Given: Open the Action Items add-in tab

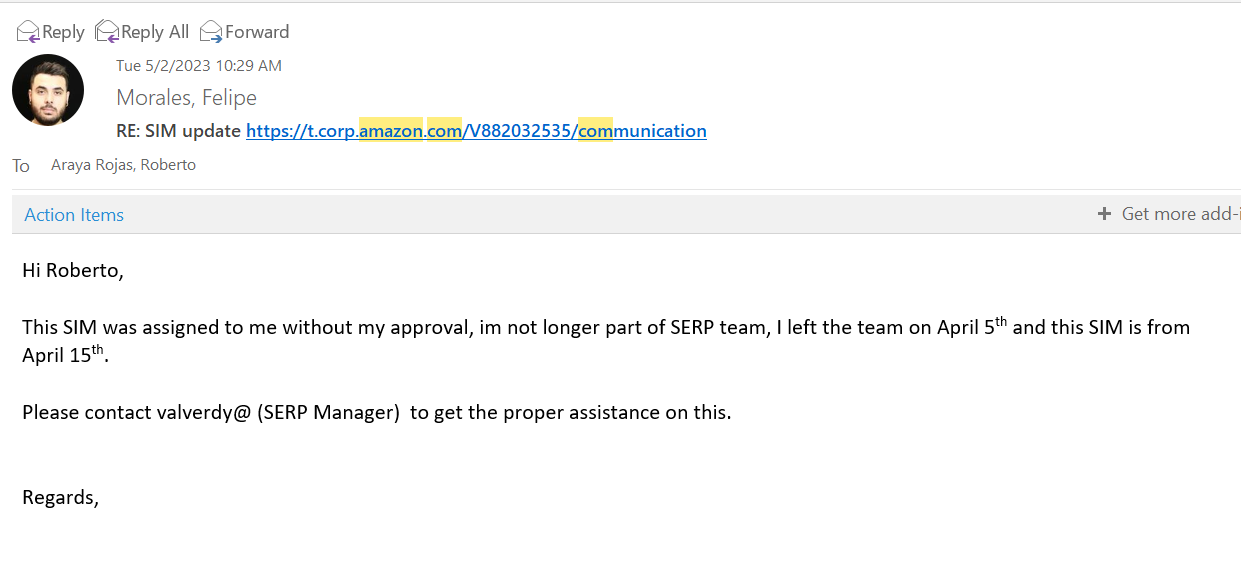Looking at the screenshot, I should tap(74, 215).
